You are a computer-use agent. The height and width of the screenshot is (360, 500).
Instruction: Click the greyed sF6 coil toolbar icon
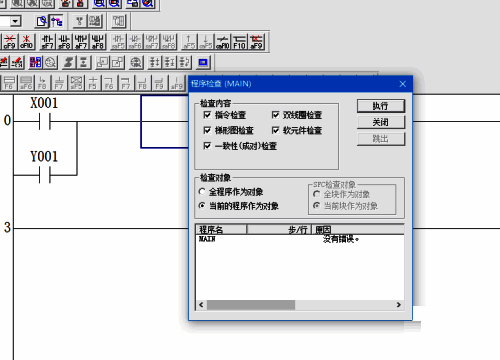[x=26, y=83]
